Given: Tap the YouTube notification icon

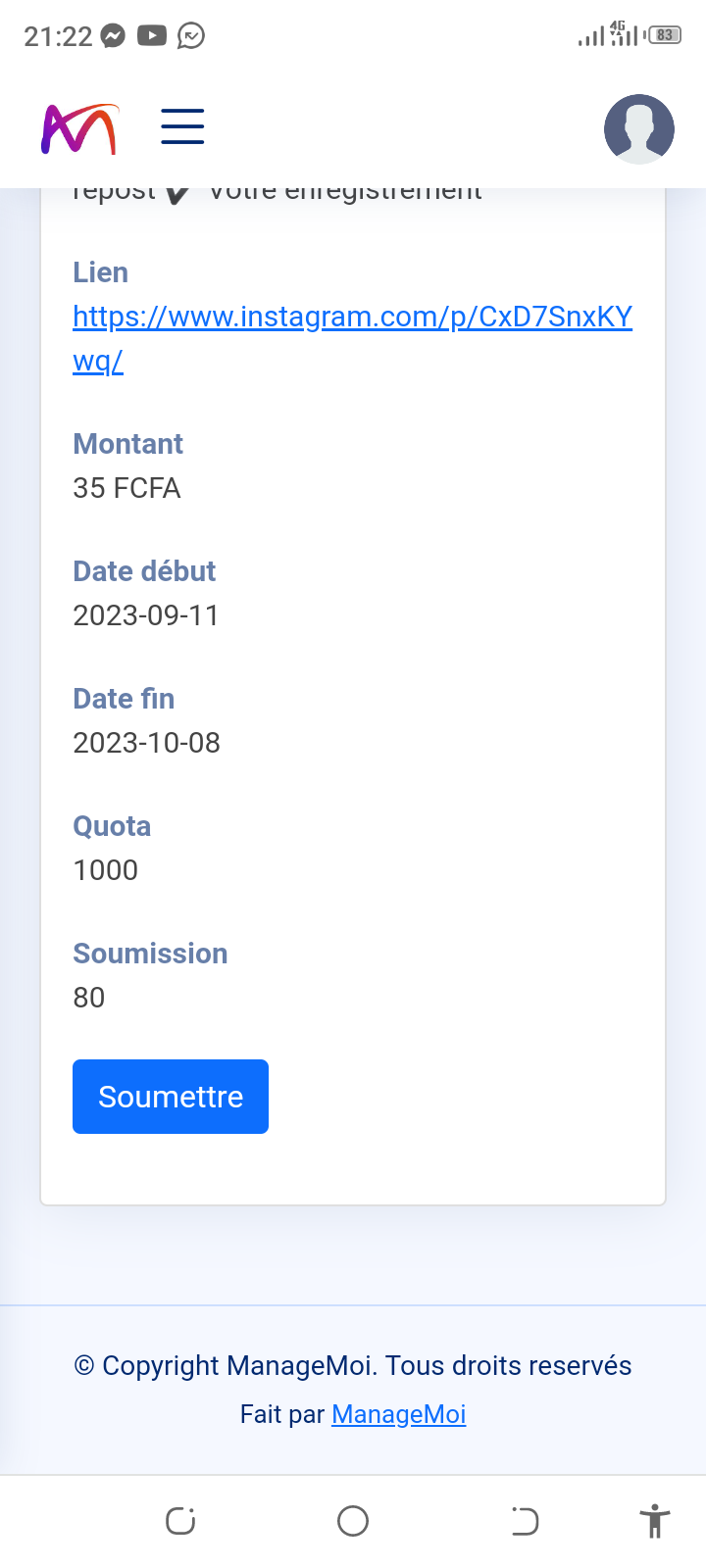Looking at the screenshot, I should coord(152,36).
